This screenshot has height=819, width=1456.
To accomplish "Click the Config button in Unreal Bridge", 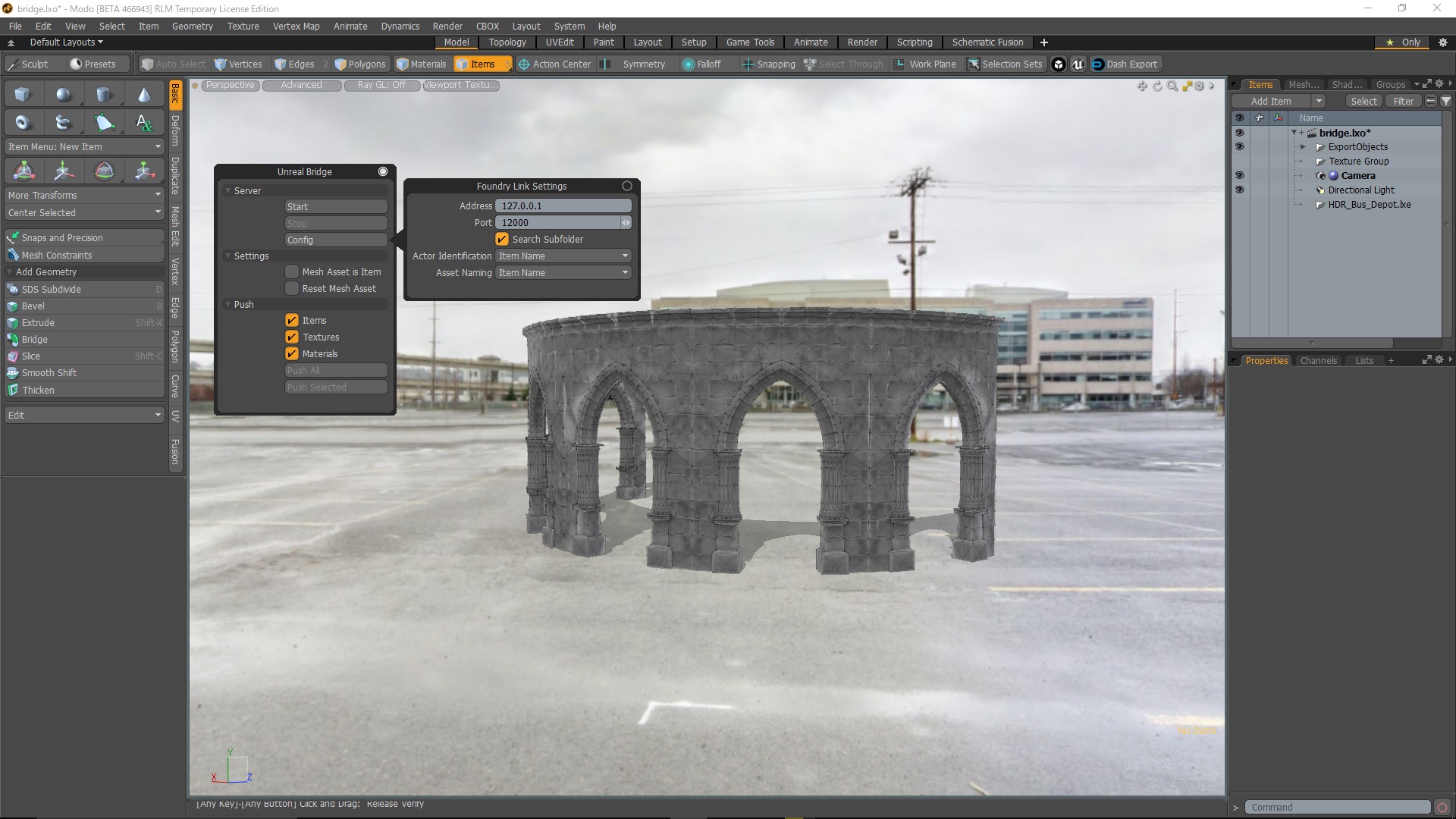I will coord(336,240).
